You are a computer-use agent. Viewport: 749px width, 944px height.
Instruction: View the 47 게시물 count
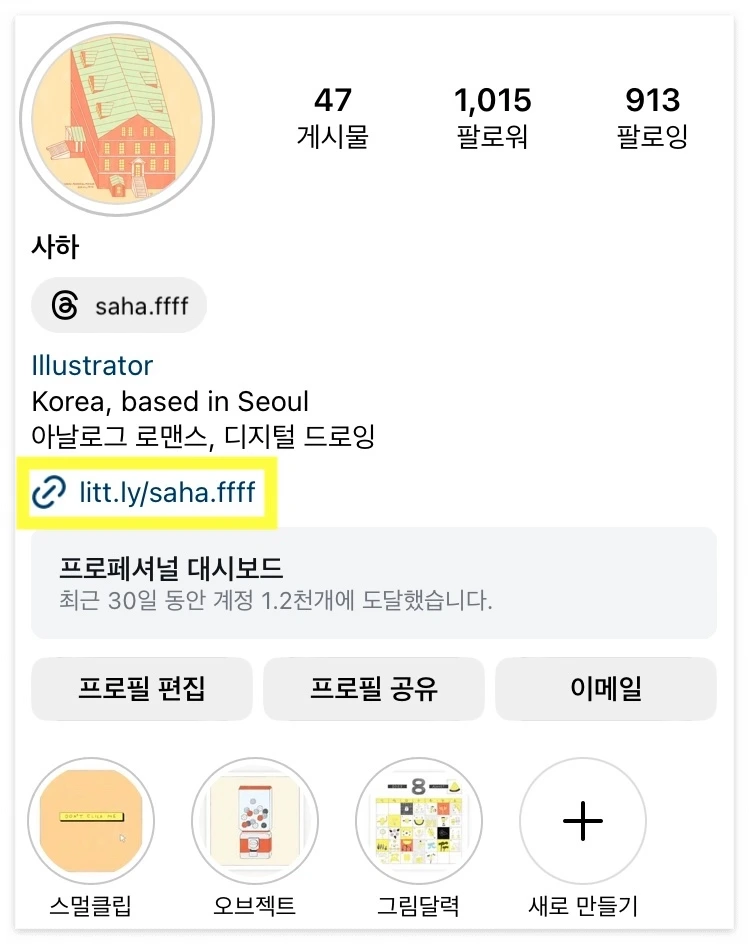pos(332,117)
